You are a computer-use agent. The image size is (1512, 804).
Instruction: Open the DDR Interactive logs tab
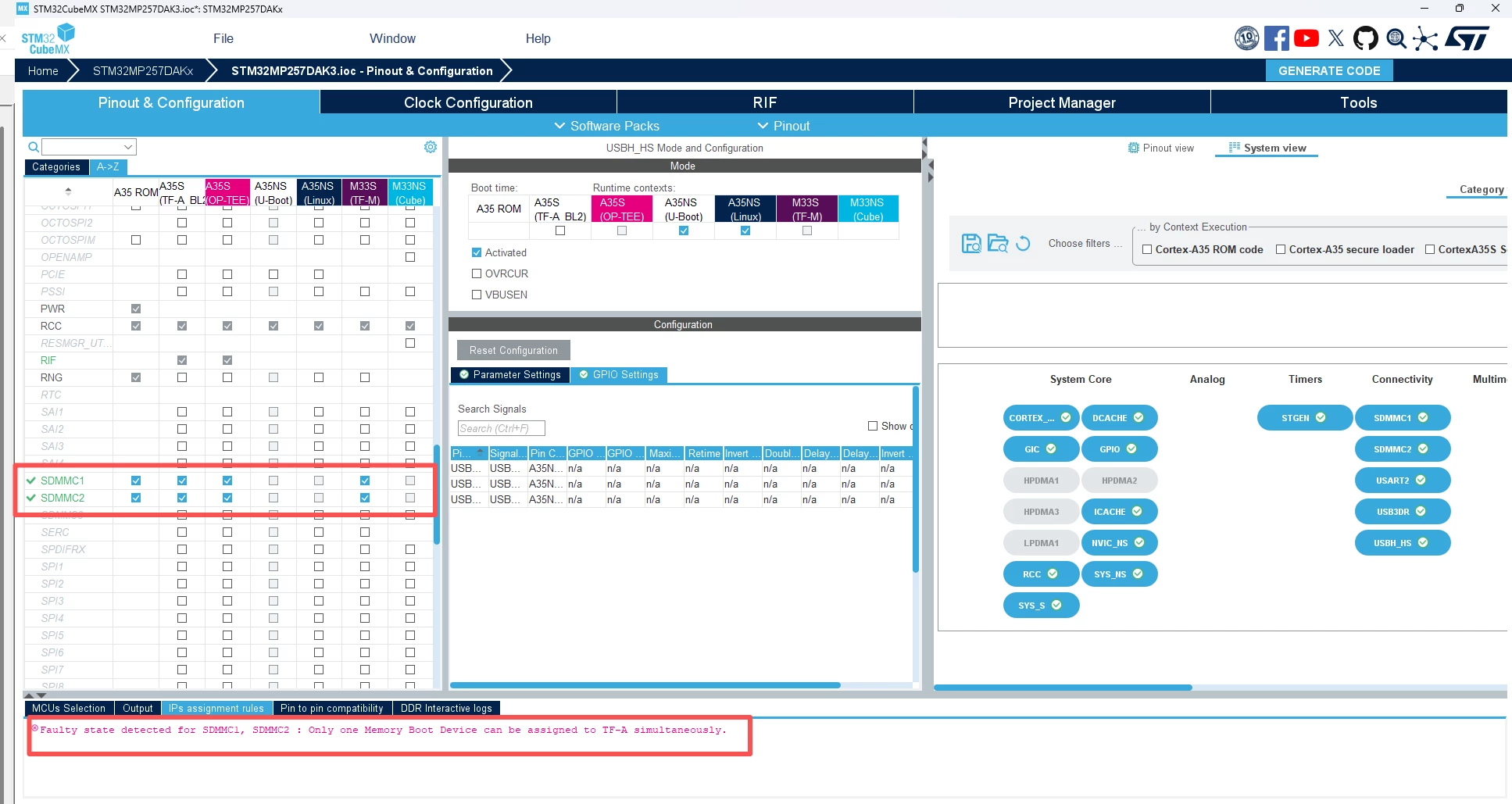click(446, 708)
